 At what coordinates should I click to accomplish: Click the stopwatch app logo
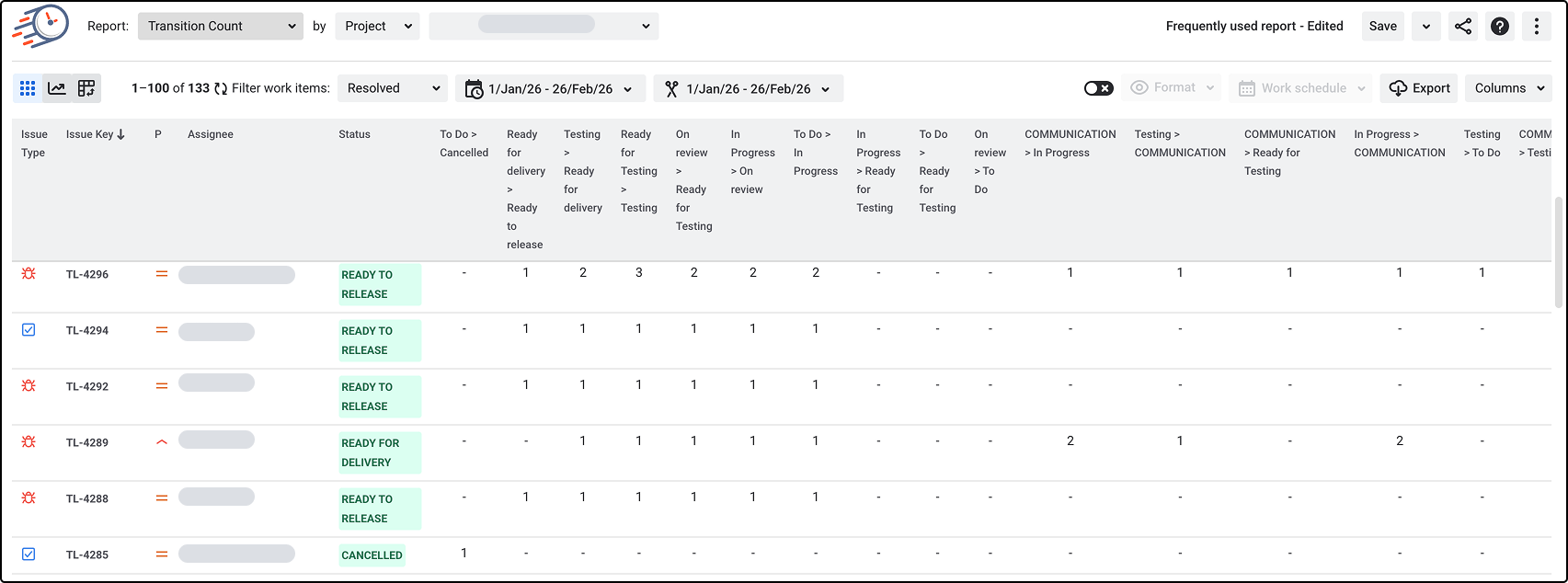[40, 26]
